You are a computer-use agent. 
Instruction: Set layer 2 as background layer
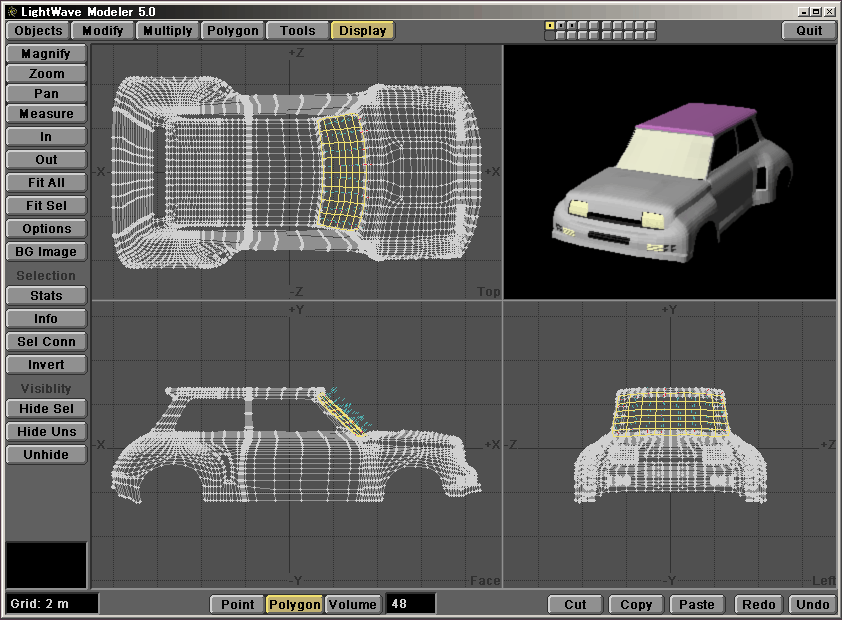(x=559, y=35)
